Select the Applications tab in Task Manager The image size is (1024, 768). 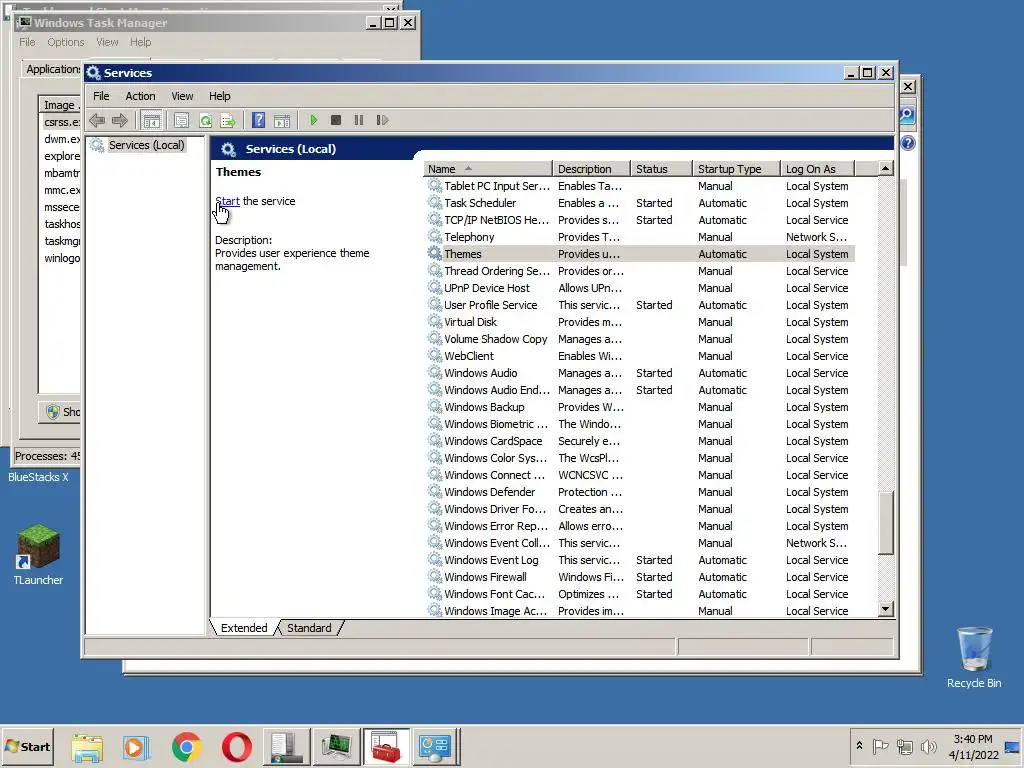tap(52, 69)
